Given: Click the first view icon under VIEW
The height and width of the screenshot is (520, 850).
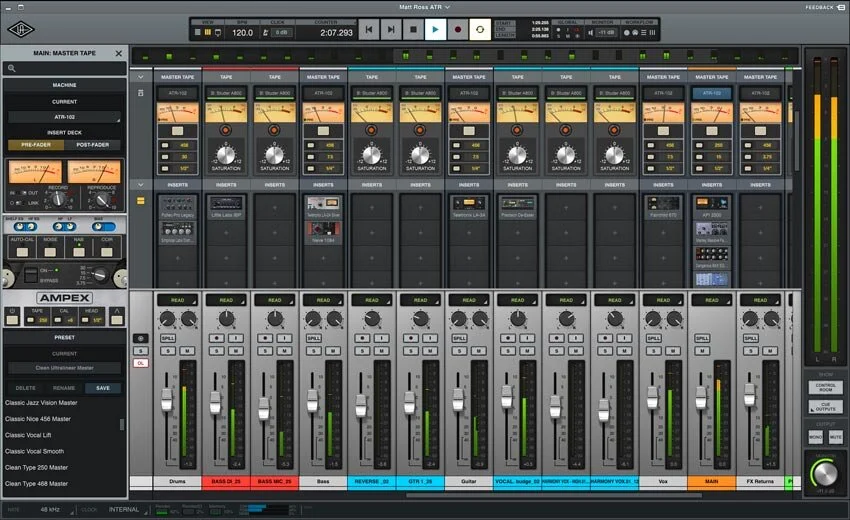Looking at the screenshot, I should pos(197,33).
